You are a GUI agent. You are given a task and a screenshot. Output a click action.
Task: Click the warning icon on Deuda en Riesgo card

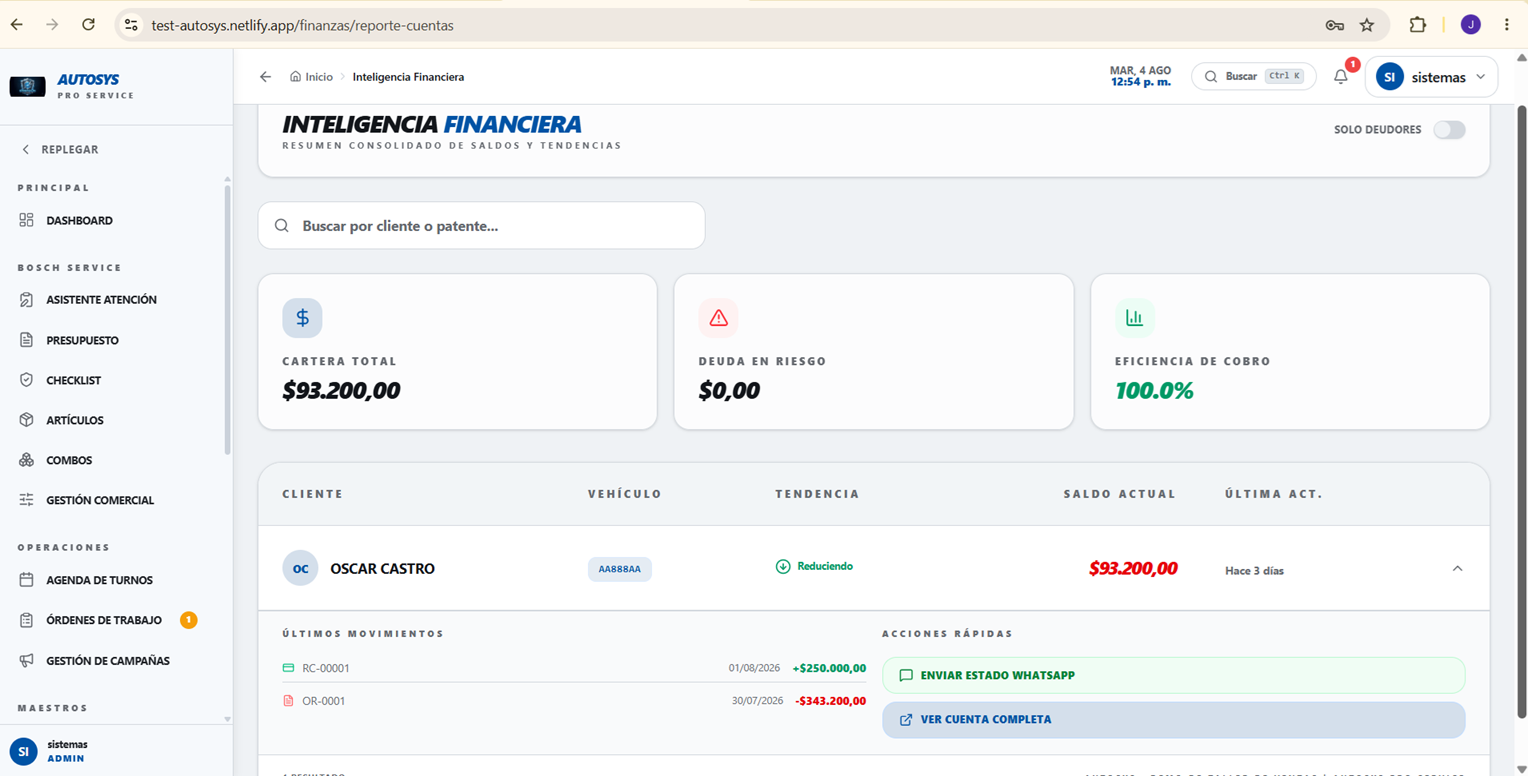[718, 318]
